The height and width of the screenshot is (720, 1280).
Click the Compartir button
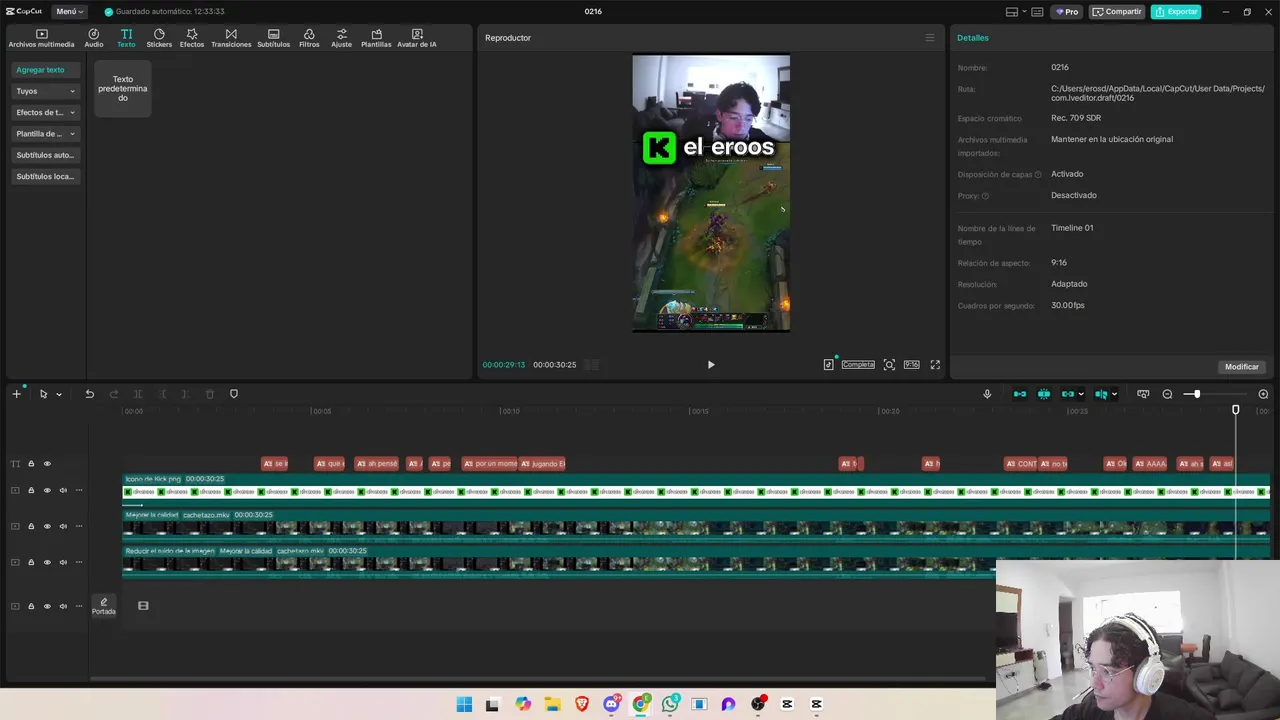pyautogui.click(x=1117, y=12)
